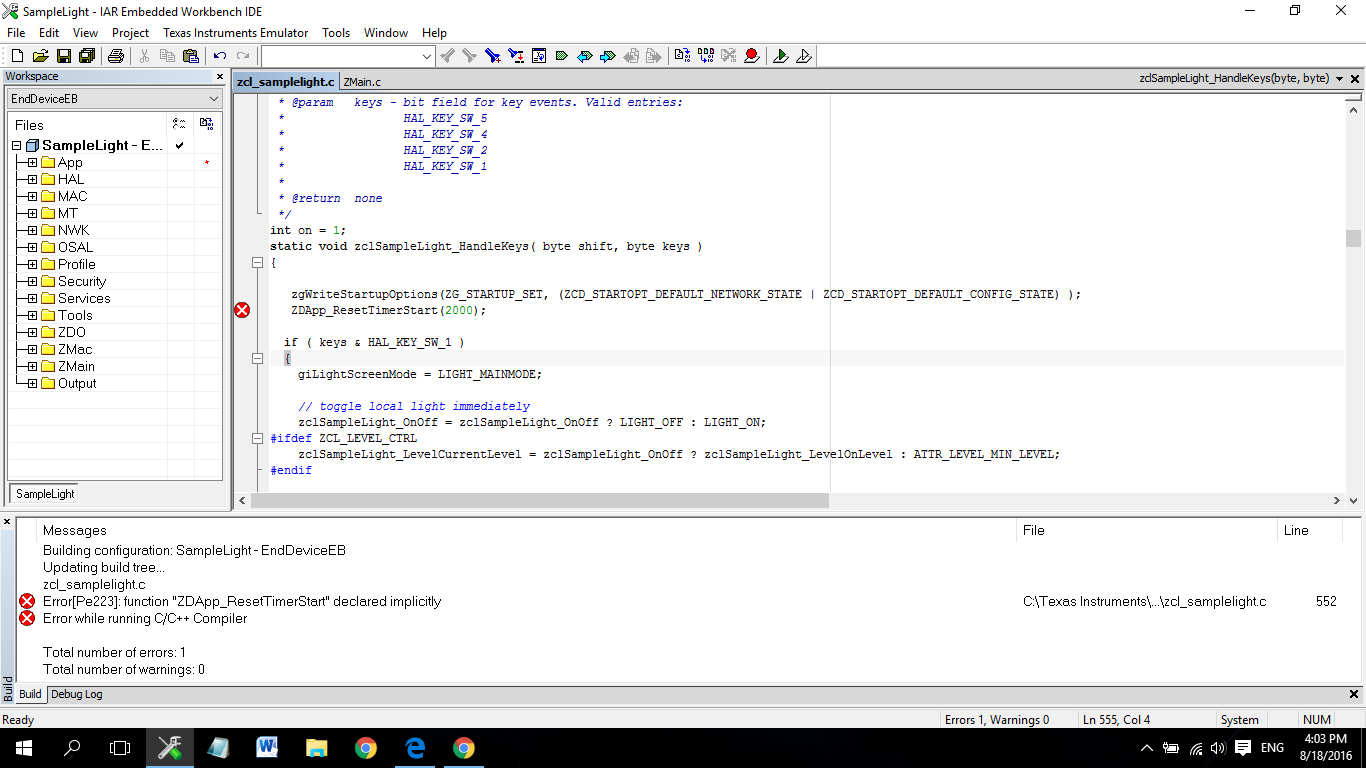
Task: Close the Workspace panel
Action: tap(220, 77)
